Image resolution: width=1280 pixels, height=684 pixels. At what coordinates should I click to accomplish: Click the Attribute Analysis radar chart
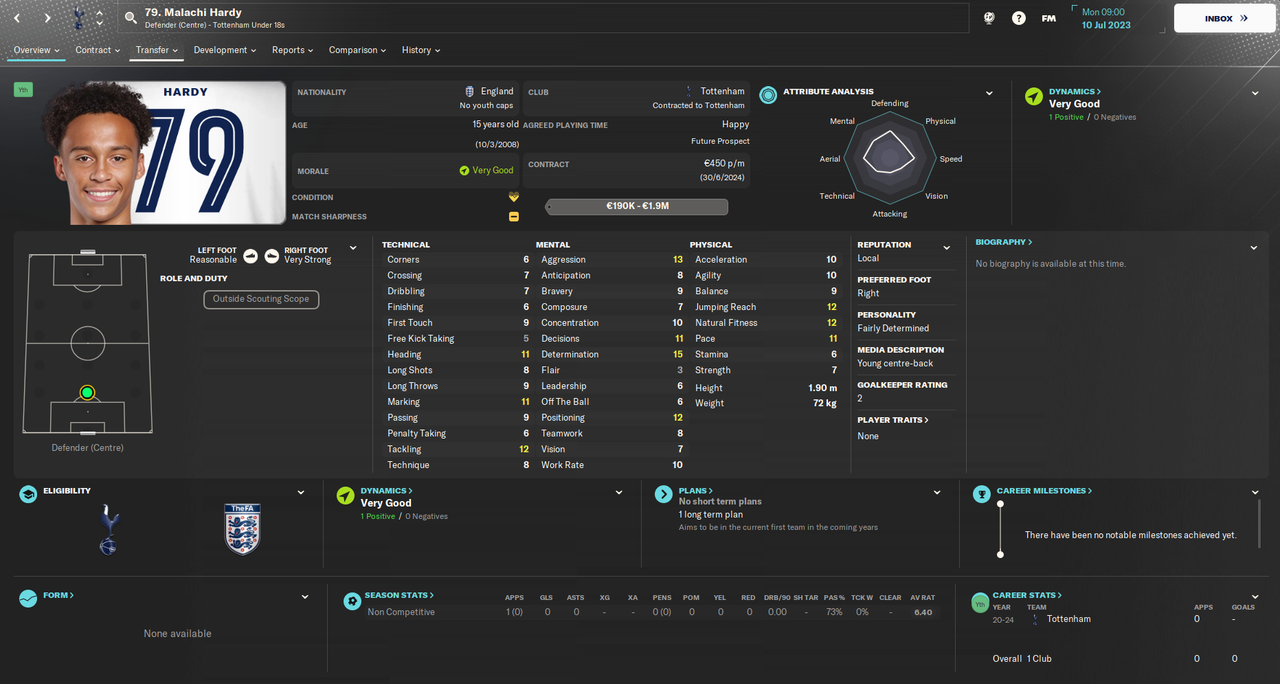(889, 157)
